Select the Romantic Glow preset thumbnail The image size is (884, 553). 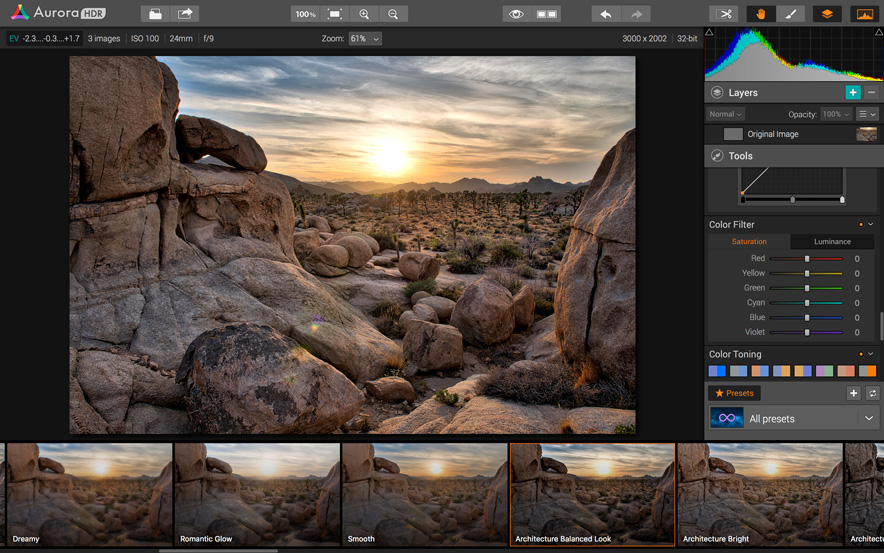257,494
